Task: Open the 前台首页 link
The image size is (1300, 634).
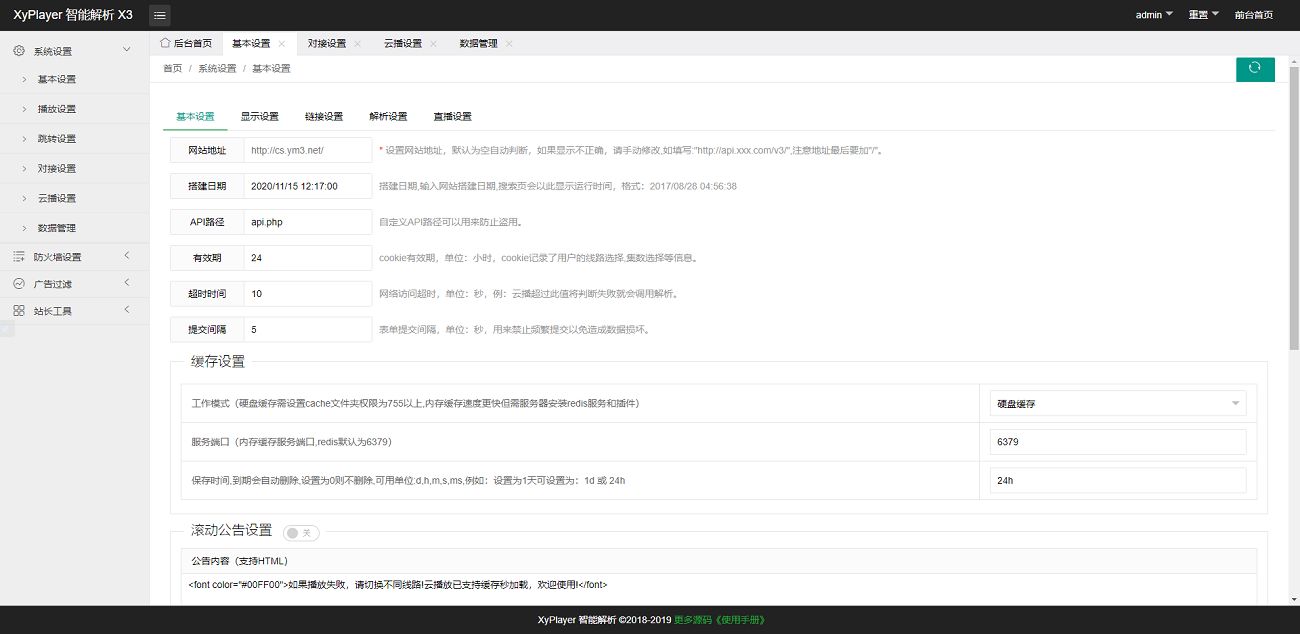Action: click(x=1253, y=15)
